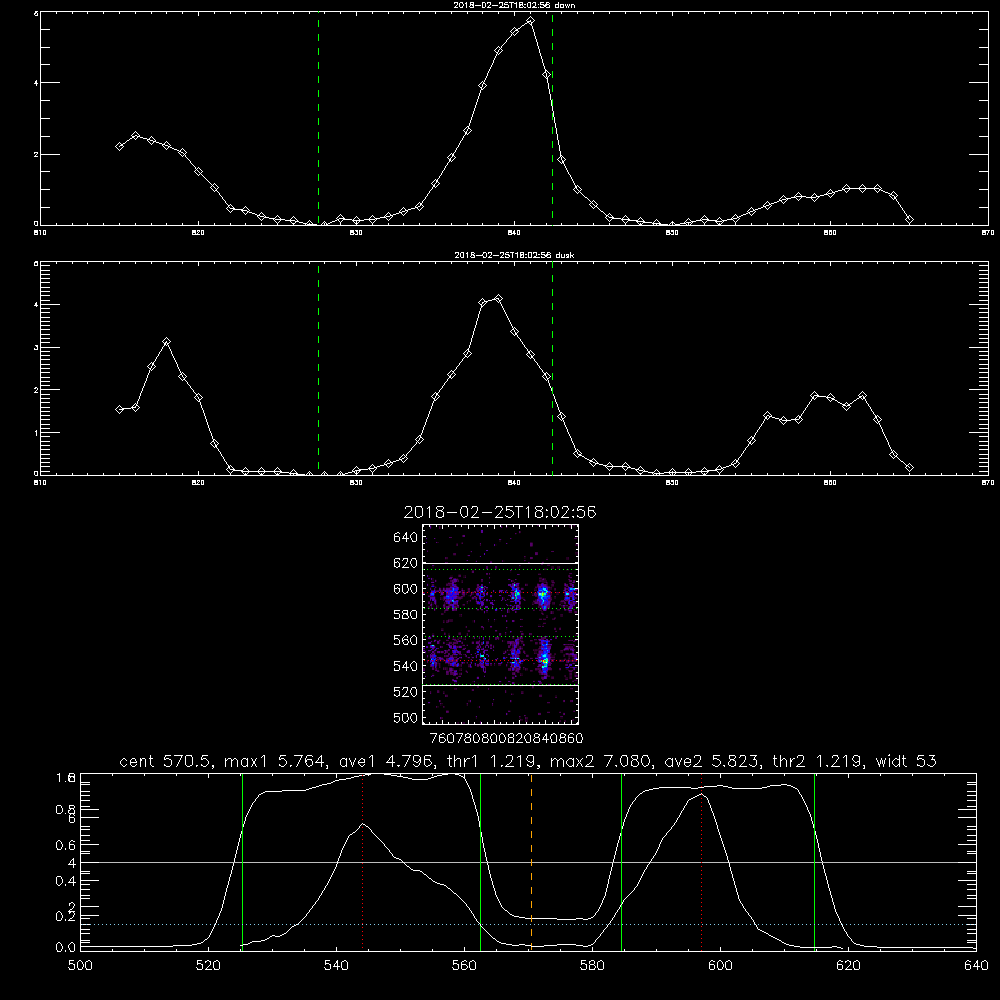This screenshot has width=1000, height=1000.
Task: Select the "ave2 5.823" value
Action: click(x=713, y=761)
